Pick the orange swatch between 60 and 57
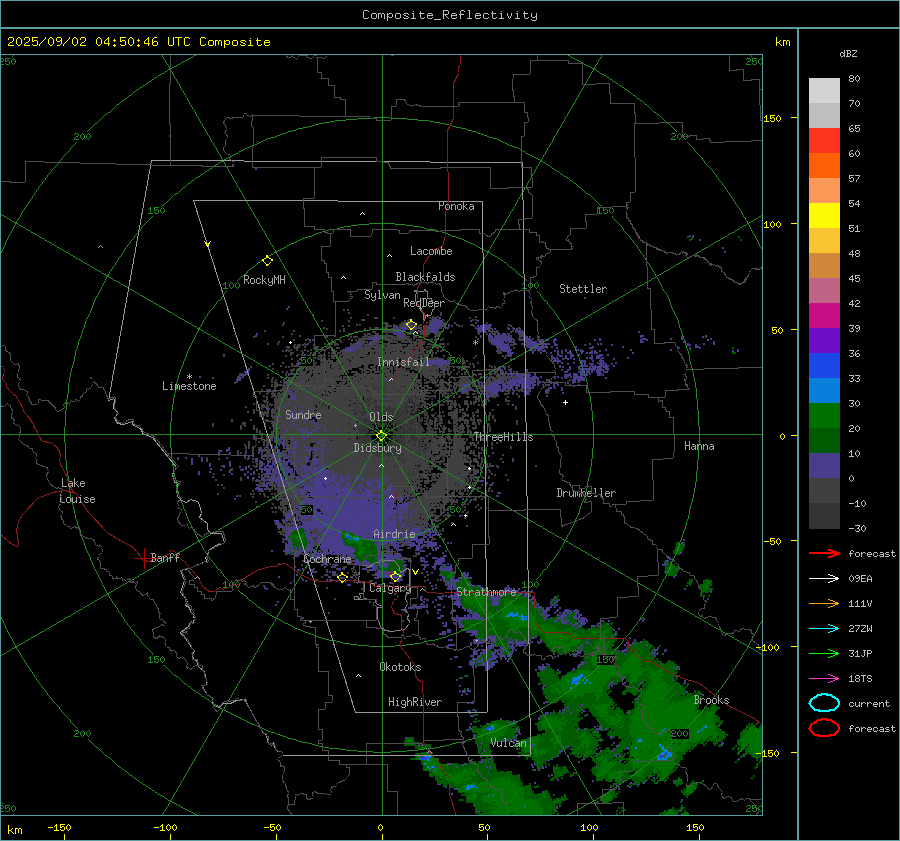The image size is (900, 841). [x=824, y=165]
